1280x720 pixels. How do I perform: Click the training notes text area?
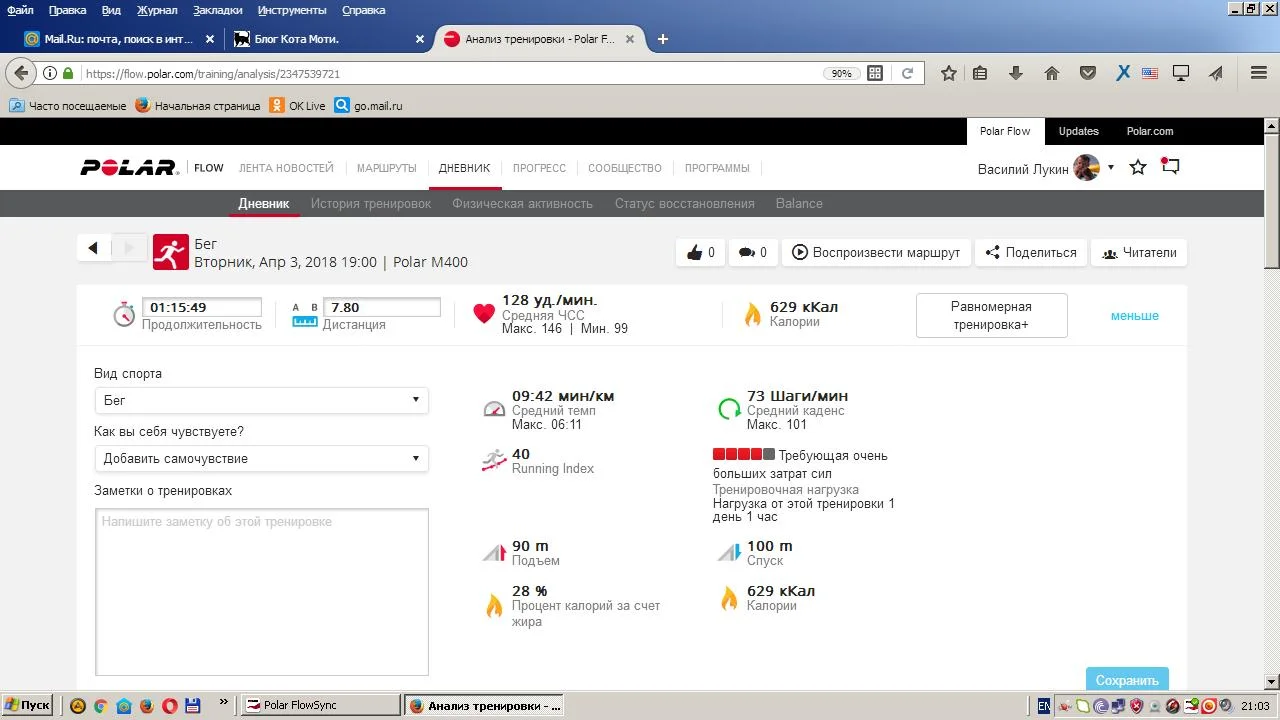[262, 592]
